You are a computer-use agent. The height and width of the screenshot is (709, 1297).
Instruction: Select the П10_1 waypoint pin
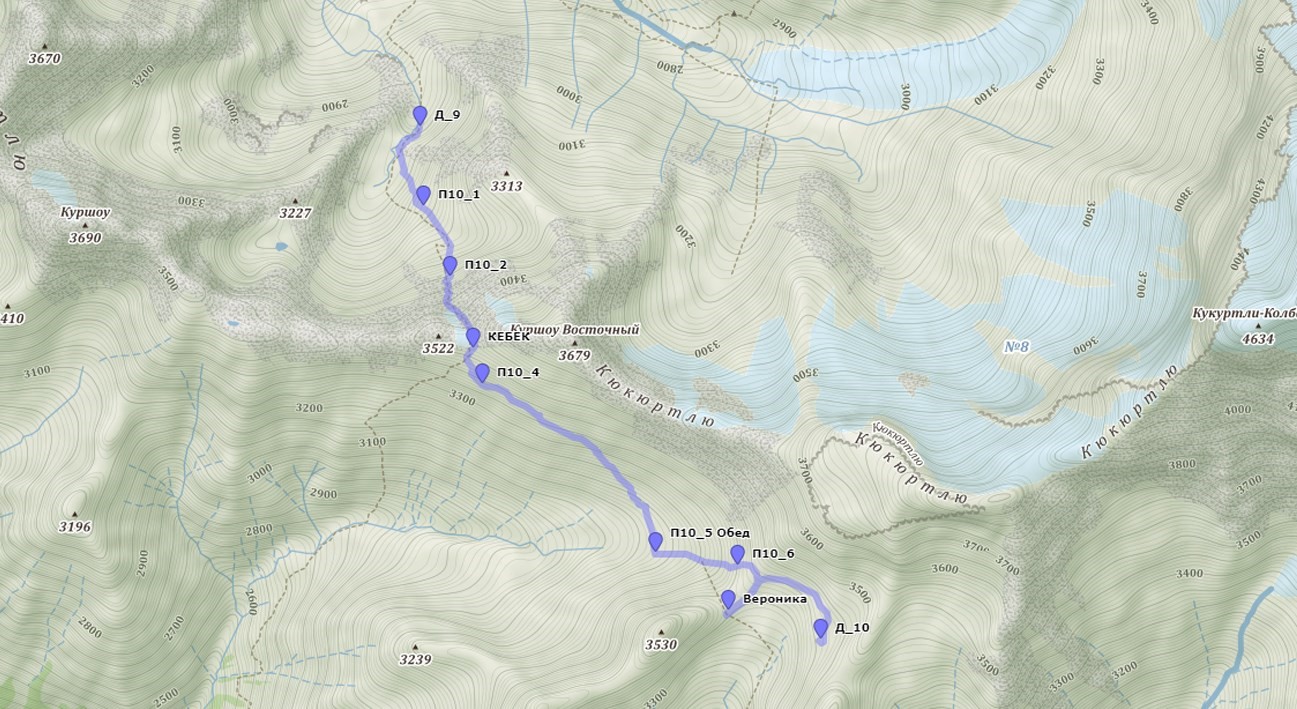423,195
